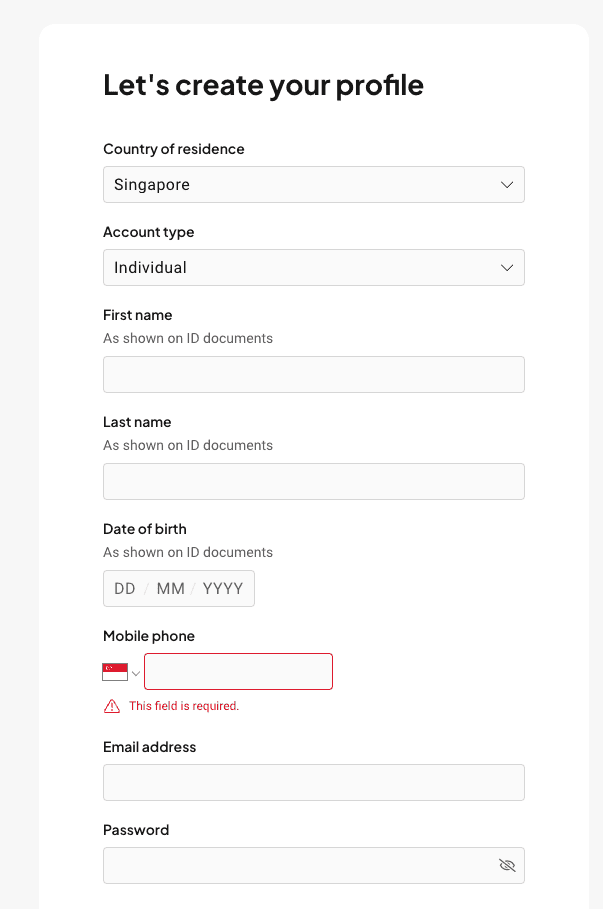Click the MM month field
Viewport: 603px width, 909px height.
(x=170, y=589)
